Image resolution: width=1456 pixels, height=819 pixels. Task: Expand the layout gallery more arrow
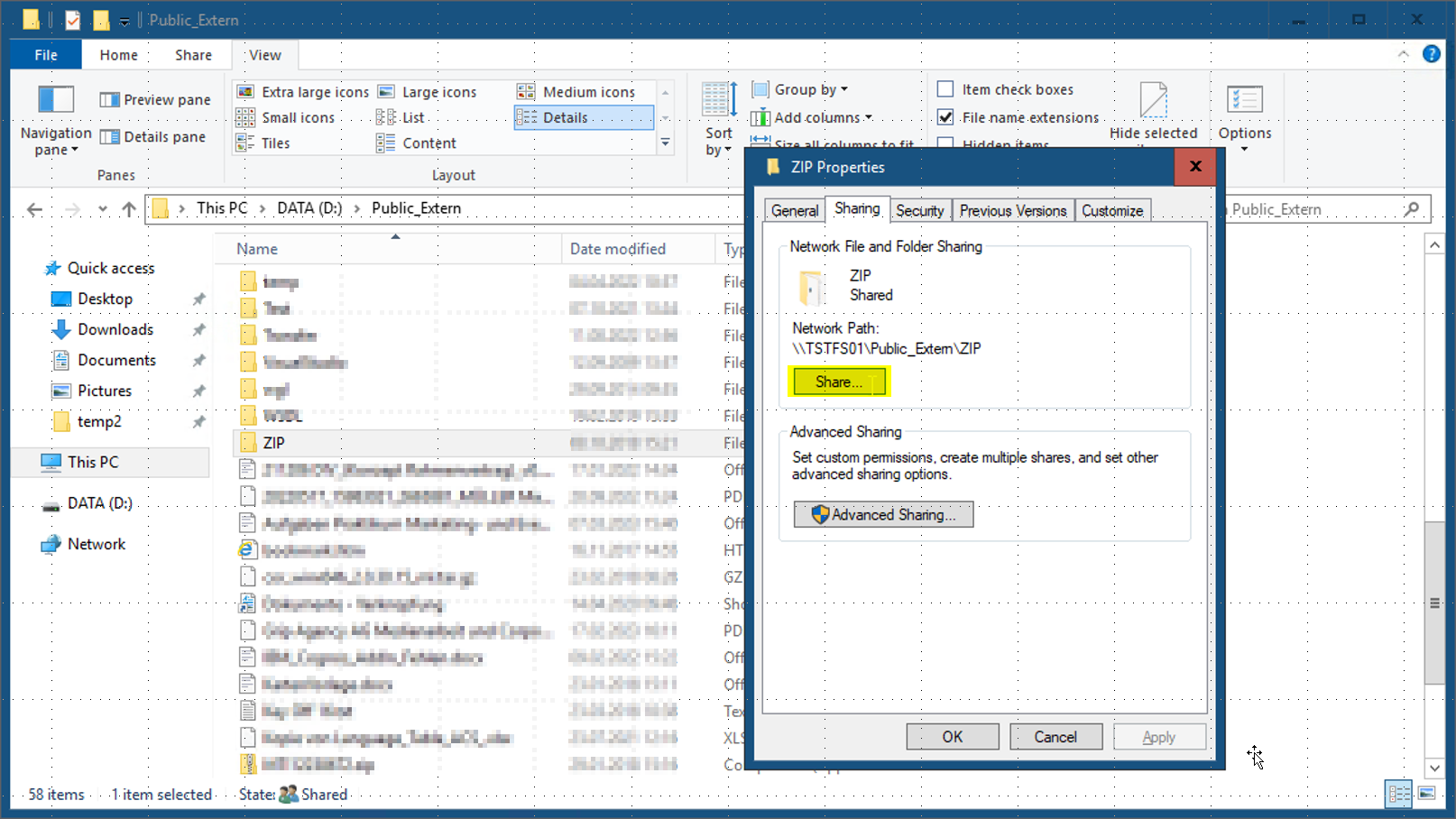666,143
